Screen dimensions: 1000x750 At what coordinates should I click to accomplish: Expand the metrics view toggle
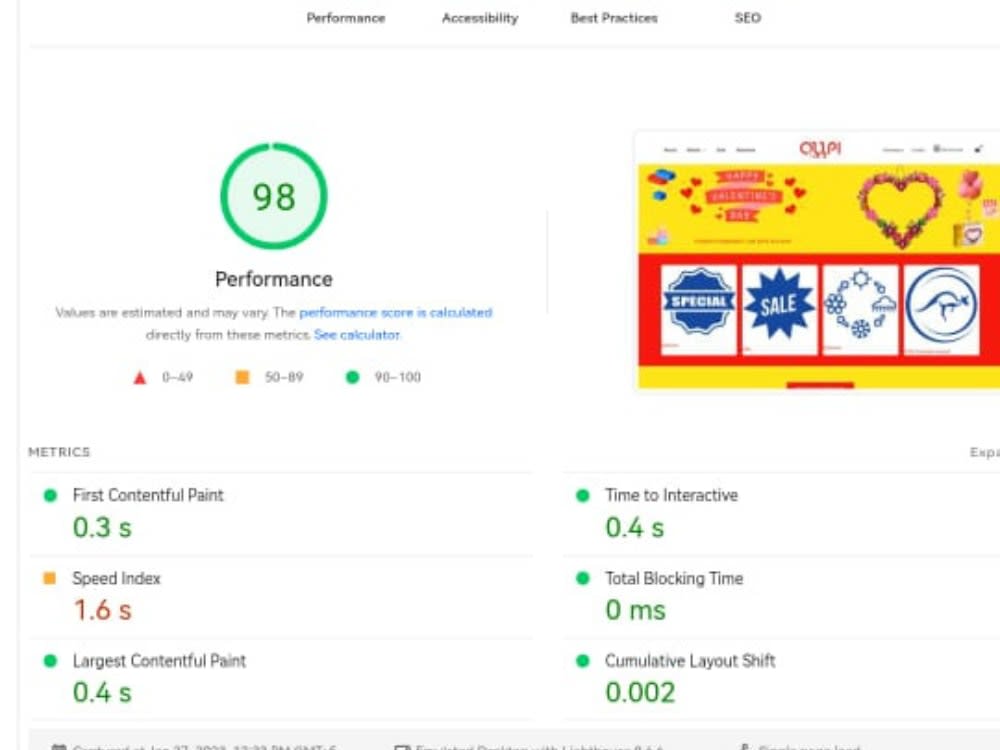tap(985, 452)
